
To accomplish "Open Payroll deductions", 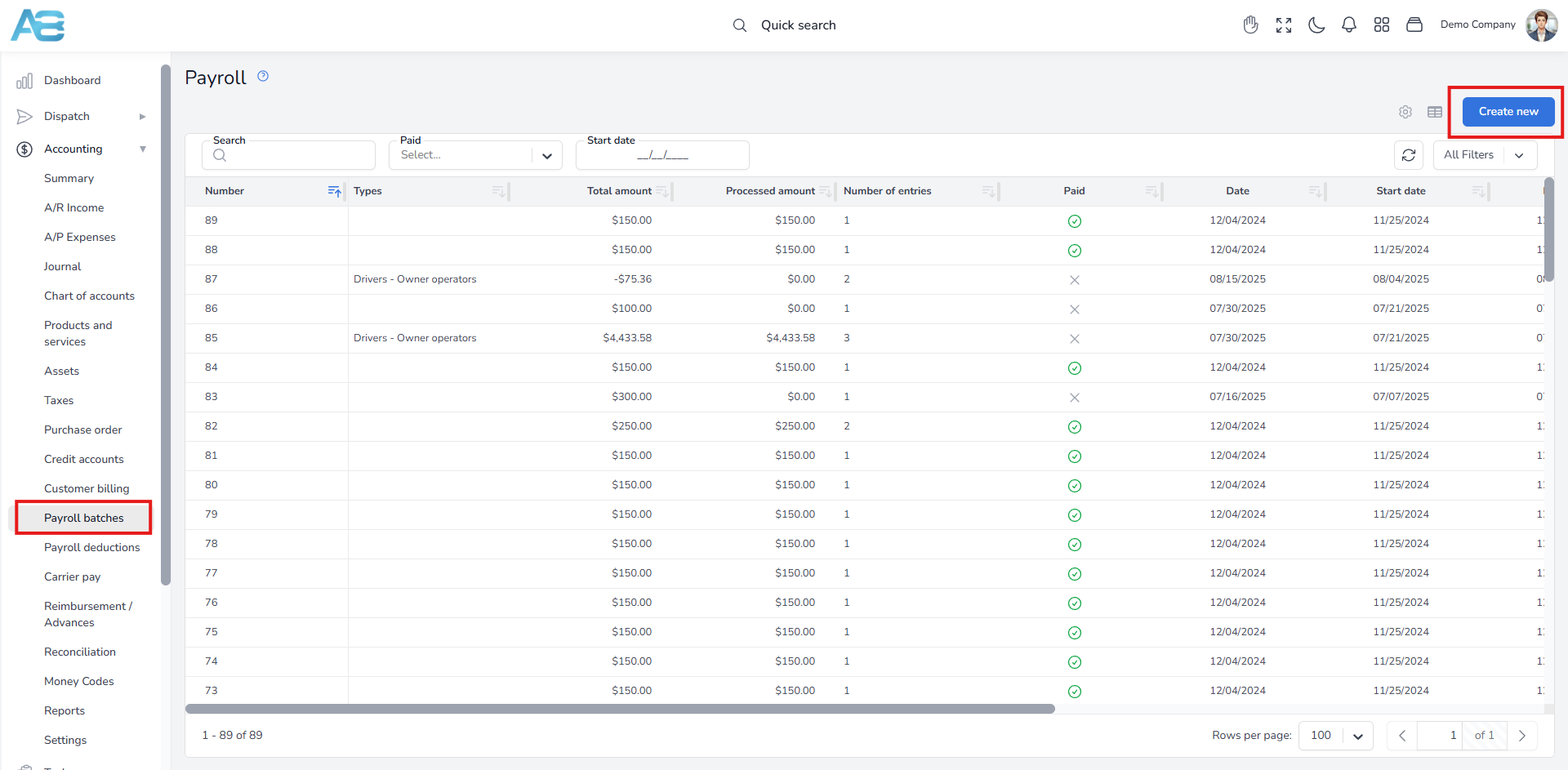I will coord(91,548).
